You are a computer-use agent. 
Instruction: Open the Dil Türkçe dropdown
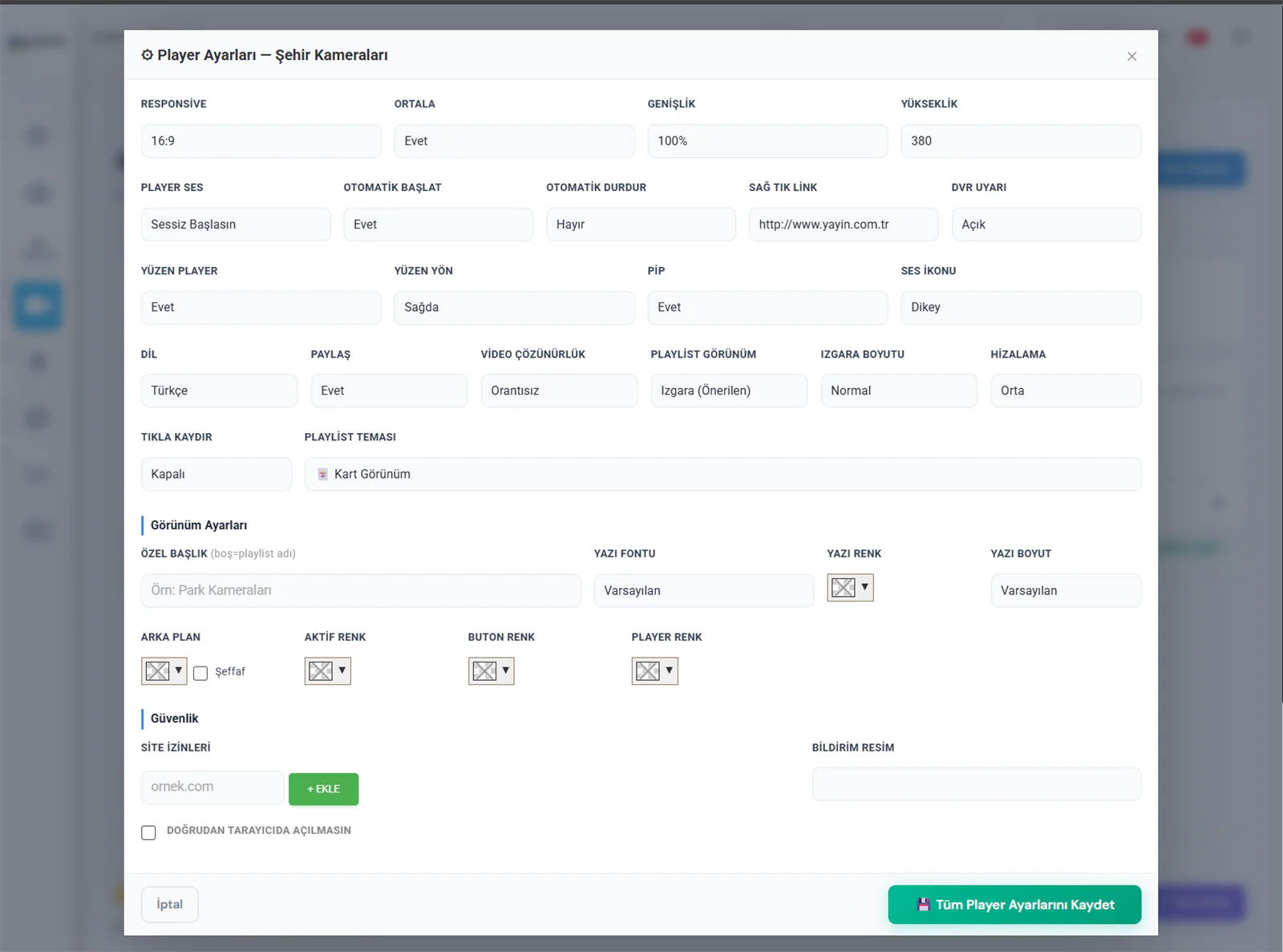click(219, 391)
